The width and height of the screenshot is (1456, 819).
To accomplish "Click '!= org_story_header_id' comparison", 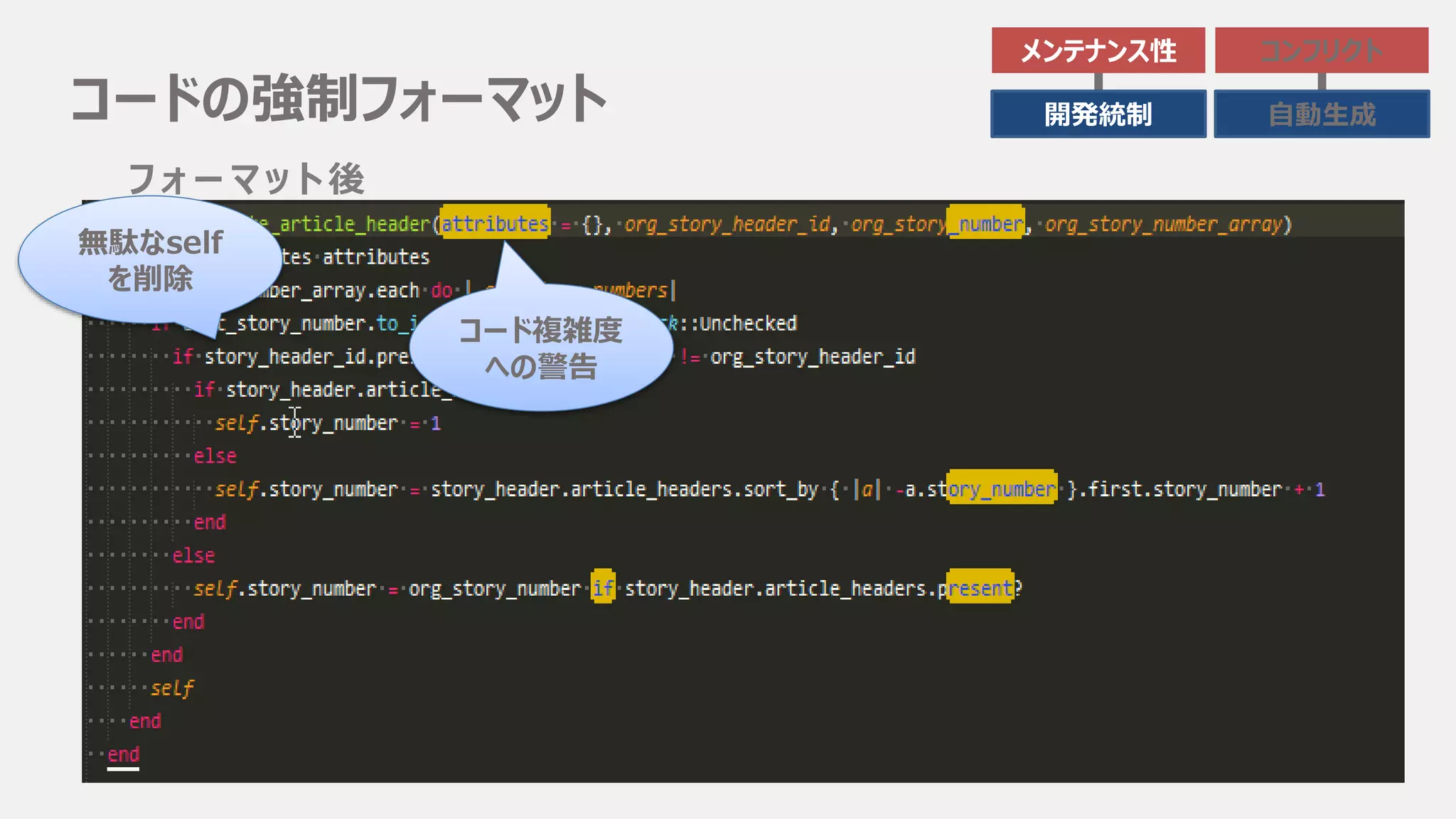I will click(798, 356).
